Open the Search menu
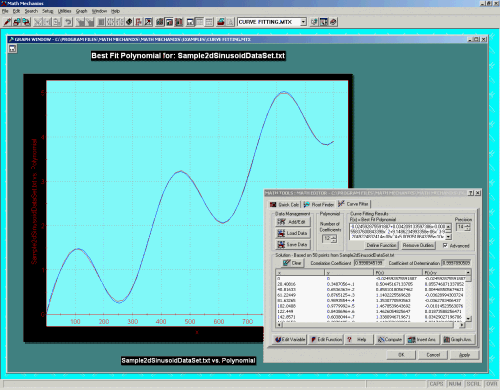The width and height of the screenshot is (500, 390). point(31,11)
